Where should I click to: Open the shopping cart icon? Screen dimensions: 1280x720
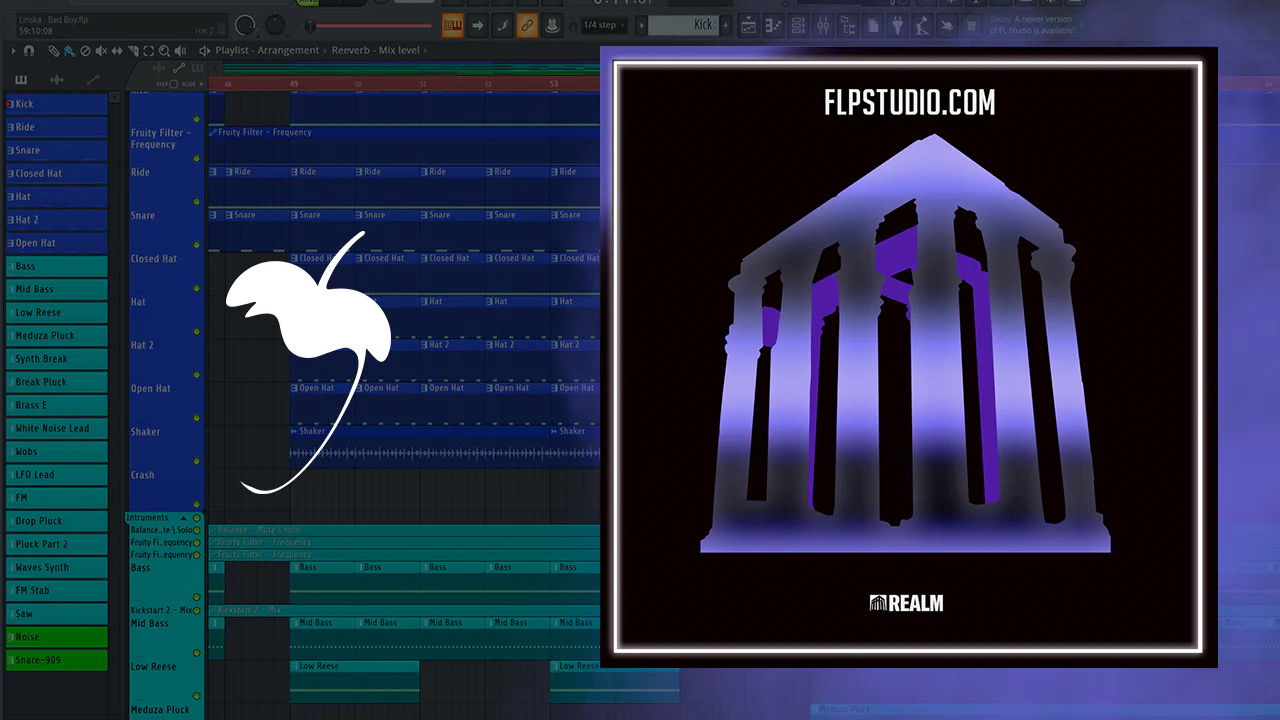(x=971, y=25)
